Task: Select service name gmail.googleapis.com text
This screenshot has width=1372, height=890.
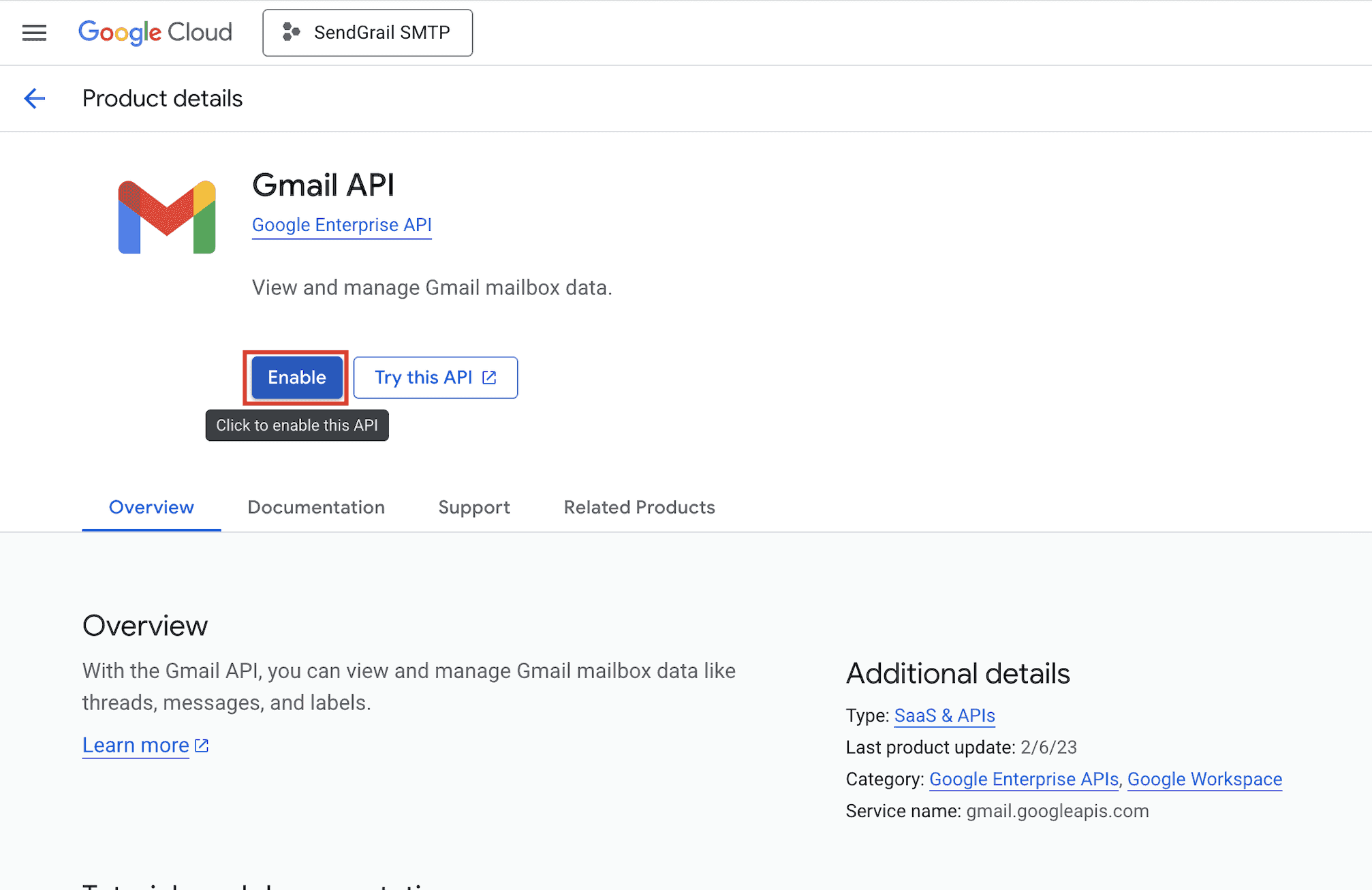Action: tap(1057, 811)
